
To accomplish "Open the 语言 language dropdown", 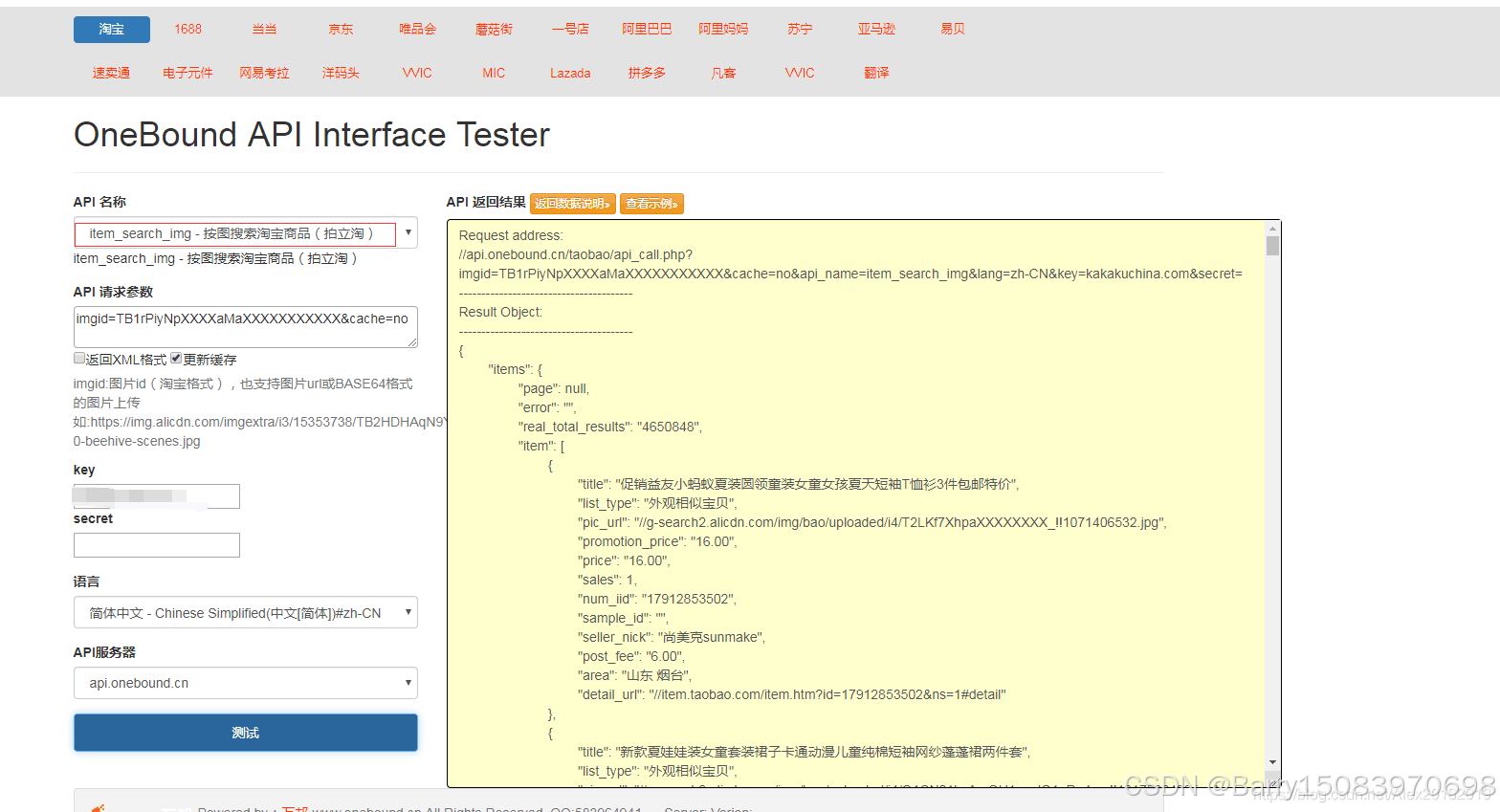I will point(246,612).
